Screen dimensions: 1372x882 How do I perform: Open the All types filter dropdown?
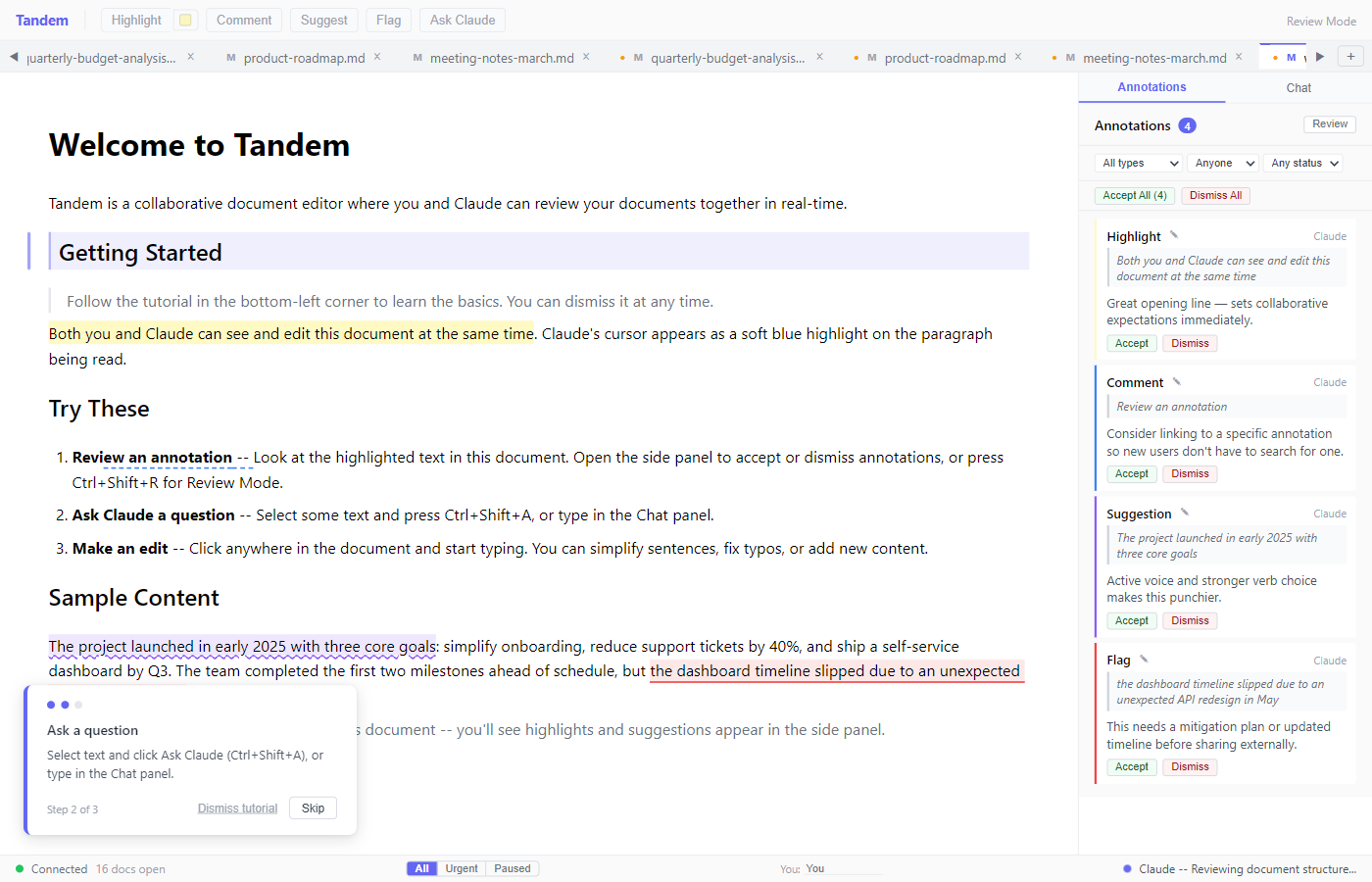pyautogui.click(x=1137, y=163)
